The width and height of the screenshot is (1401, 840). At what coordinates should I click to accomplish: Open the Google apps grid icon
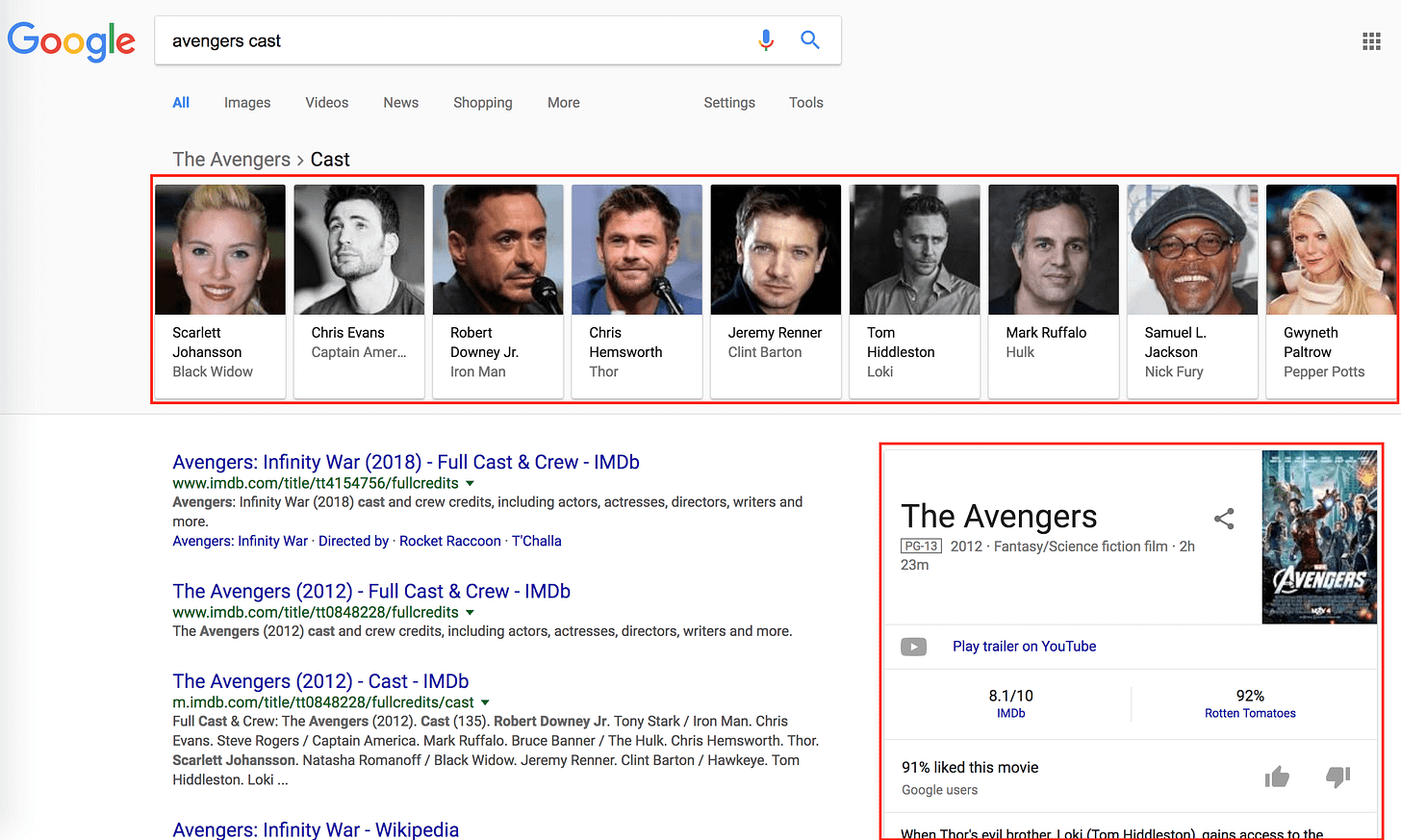1372,41
